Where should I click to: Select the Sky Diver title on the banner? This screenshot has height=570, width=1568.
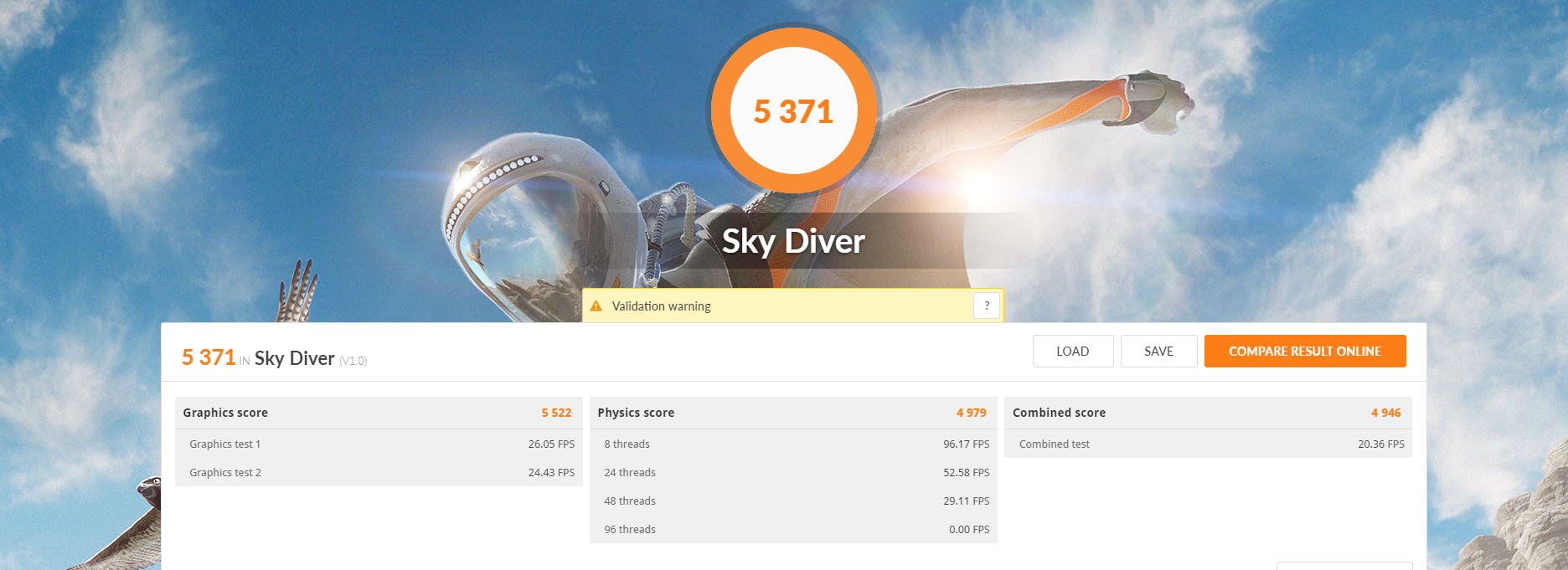(793, 241)
